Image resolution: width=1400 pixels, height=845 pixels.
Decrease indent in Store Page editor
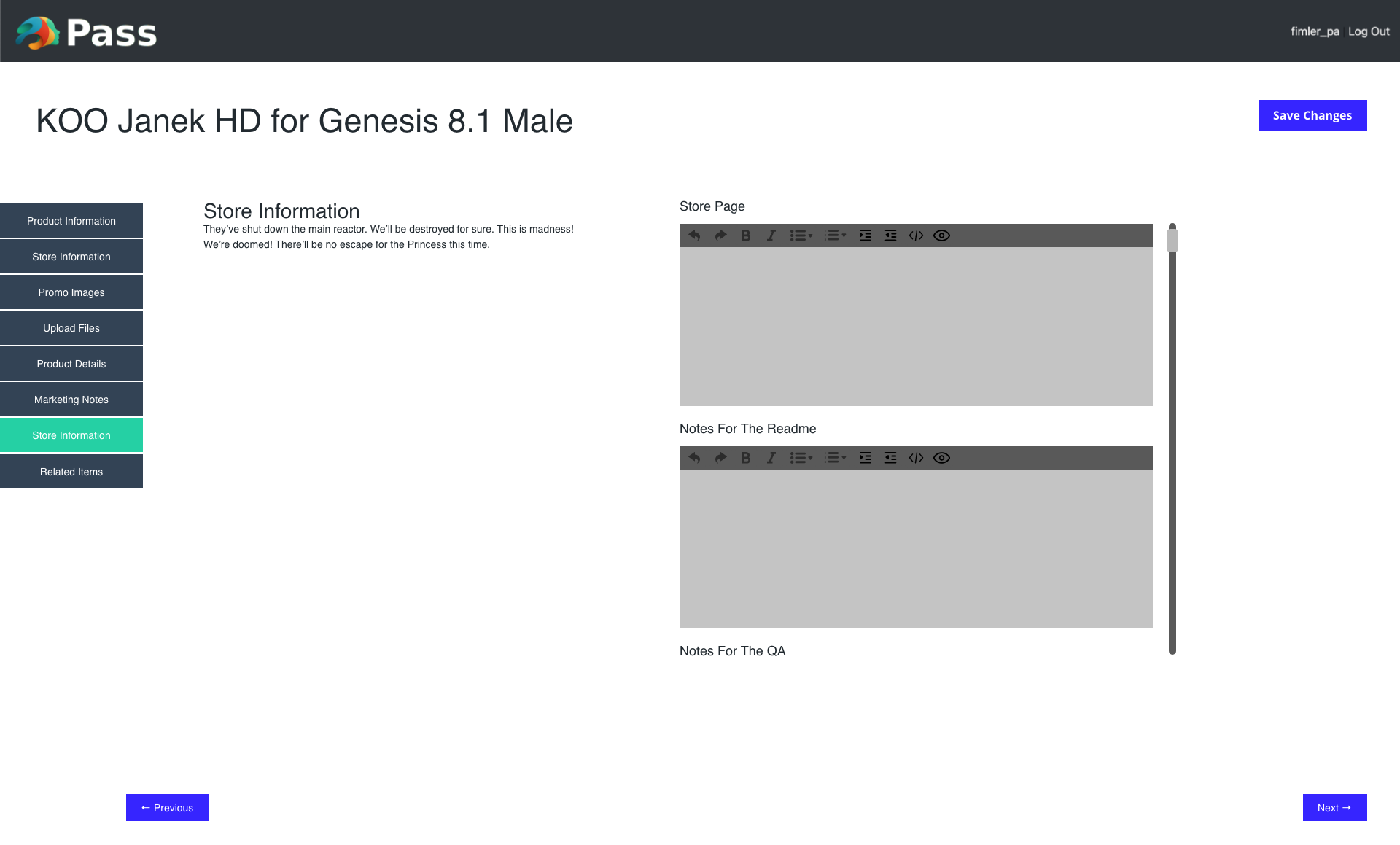(x=891, y=235)
